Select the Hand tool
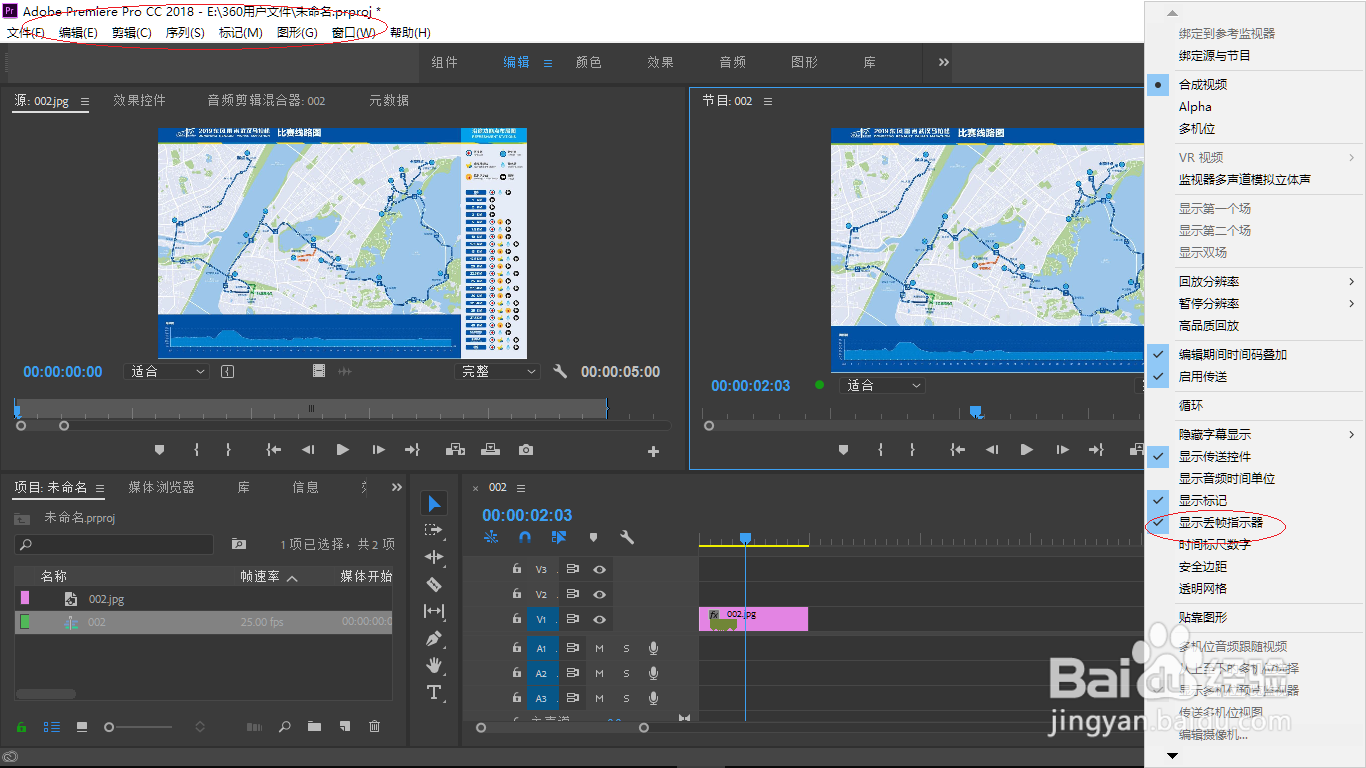Image resolution: width=1366 pixels, height=768 pixels. [433, 665]
